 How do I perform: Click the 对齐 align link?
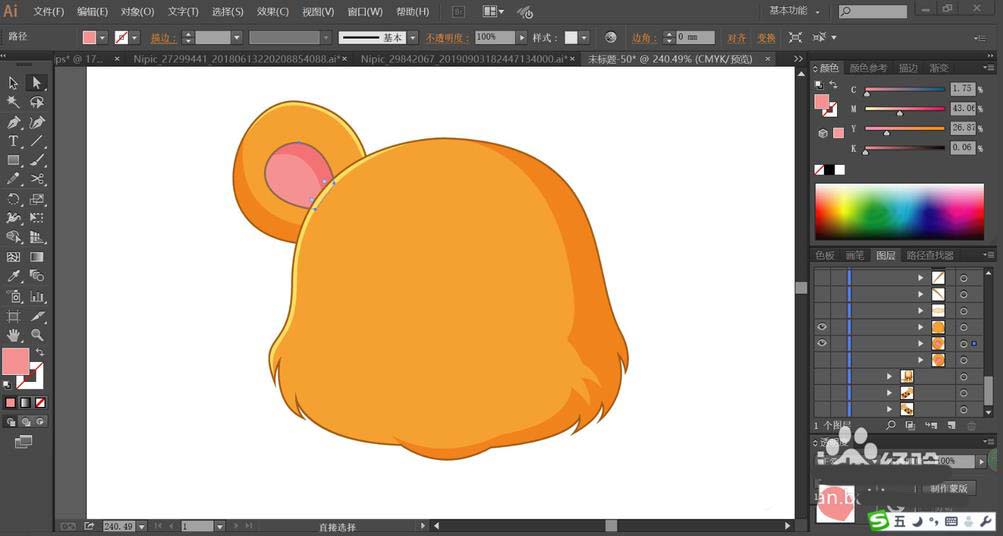736,37
